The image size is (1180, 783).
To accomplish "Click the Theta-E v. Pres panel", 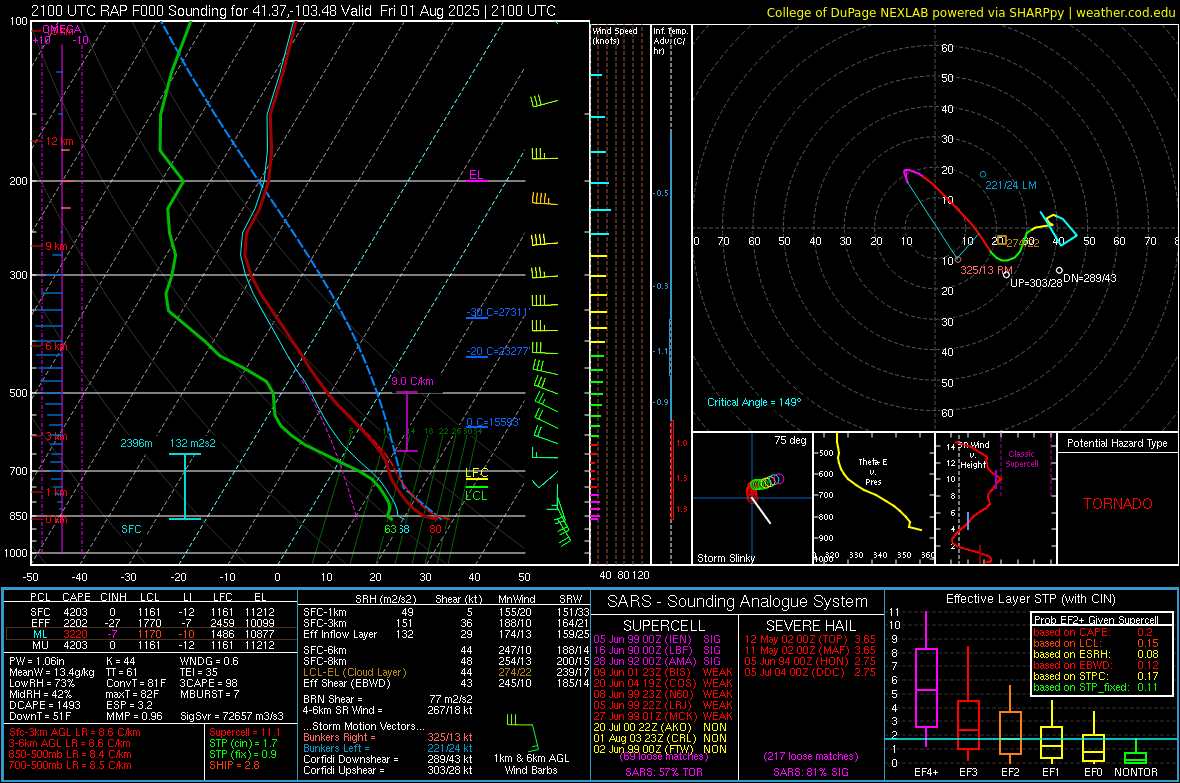I will (x=874, y=498).
